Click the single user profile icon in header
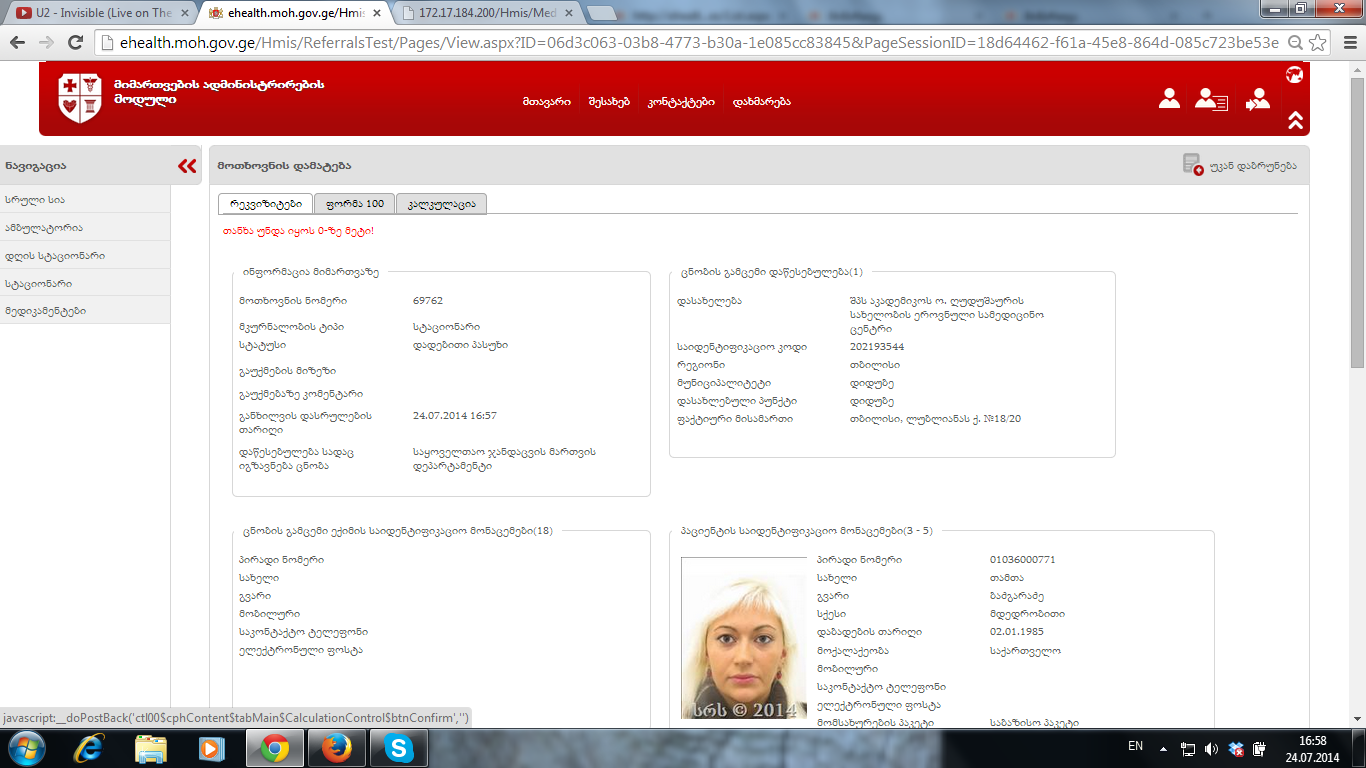1366x768 pixels. pos(1169,98)
